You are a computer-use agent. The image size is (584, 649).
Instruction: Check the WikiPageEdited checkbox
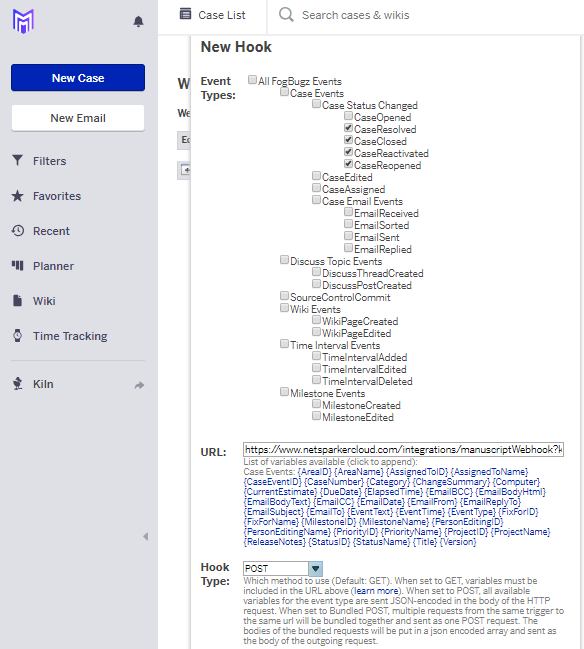316,332
